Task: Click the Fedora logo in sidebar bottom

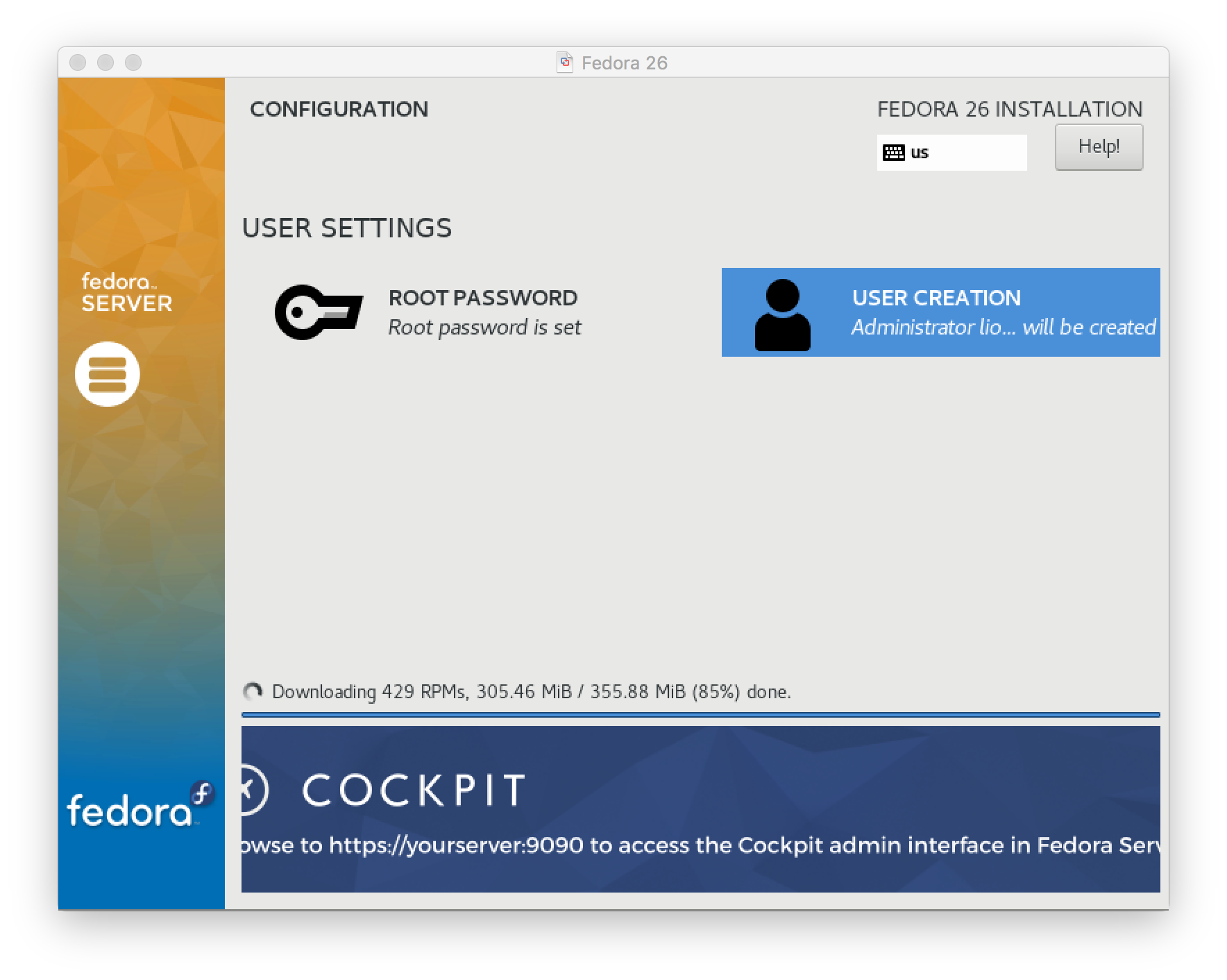Action: pos(140,805)
